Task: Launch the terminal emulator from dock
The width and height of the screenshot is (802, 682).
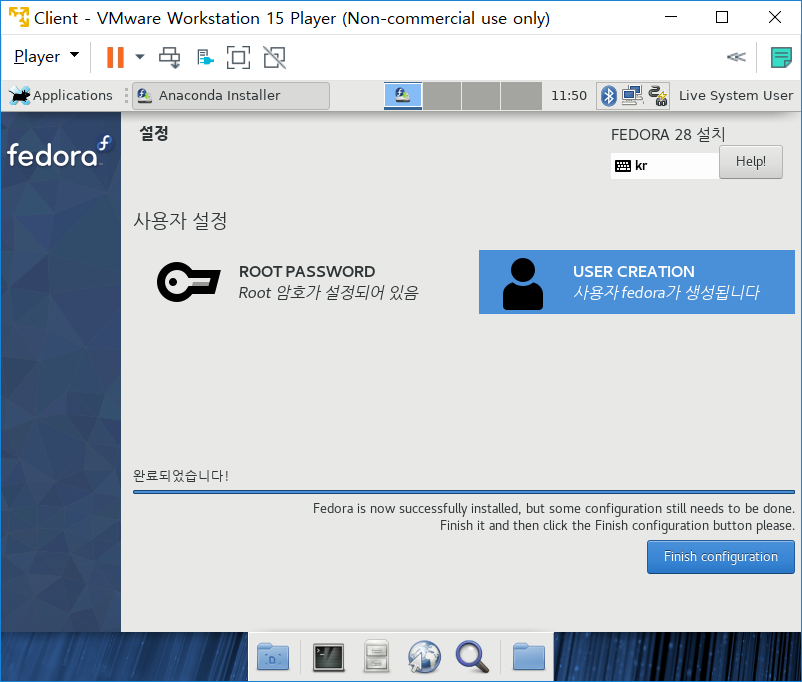Action: click(328, 657)
